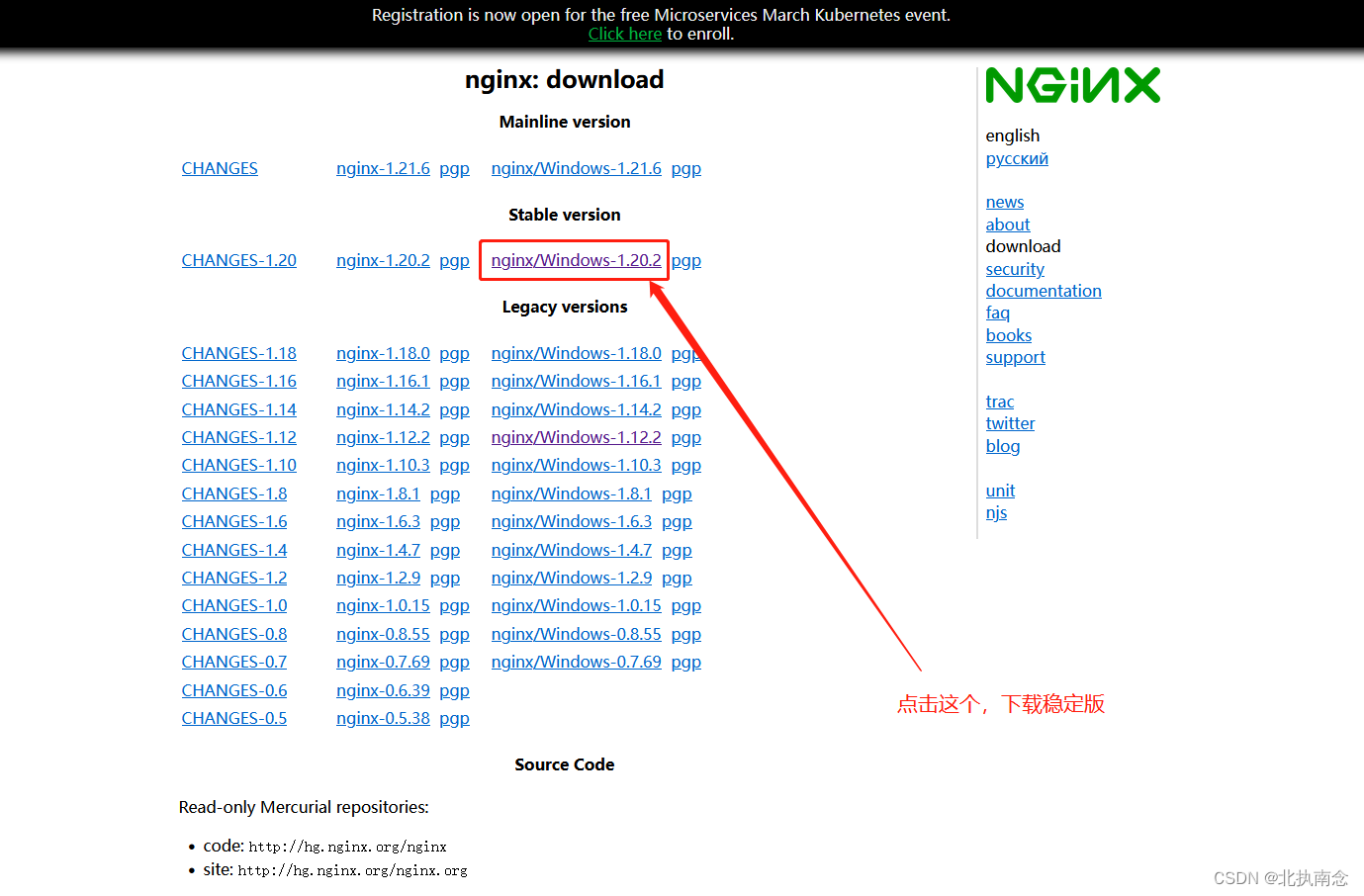Download nginx/Windows-0.7.69
Screen dimensions: 1364x896
576,662
